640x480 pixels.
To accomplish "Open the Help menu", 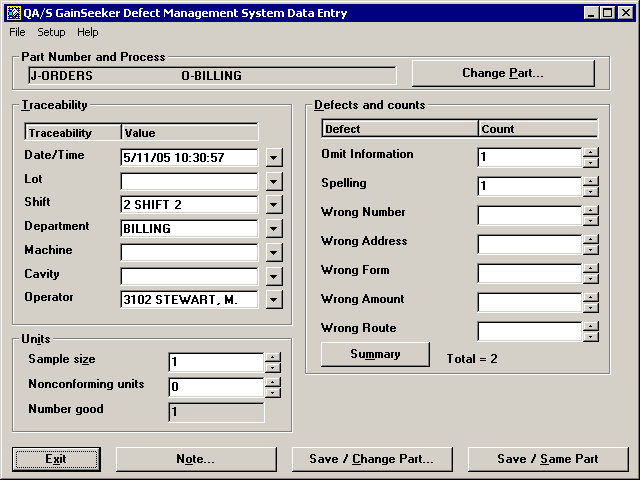I will (x=88, y=32).
